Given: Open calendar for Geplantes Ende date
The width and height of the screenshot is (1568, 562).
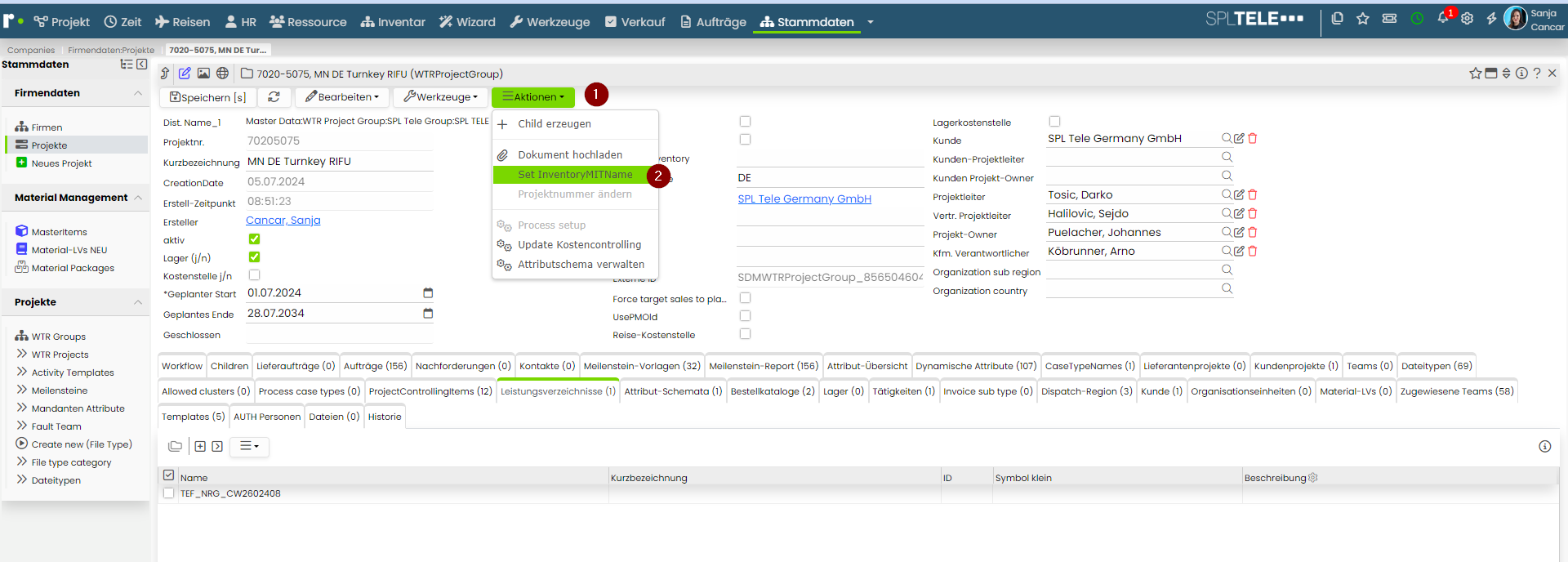Looking at the screenshot, I should [428, 314].
